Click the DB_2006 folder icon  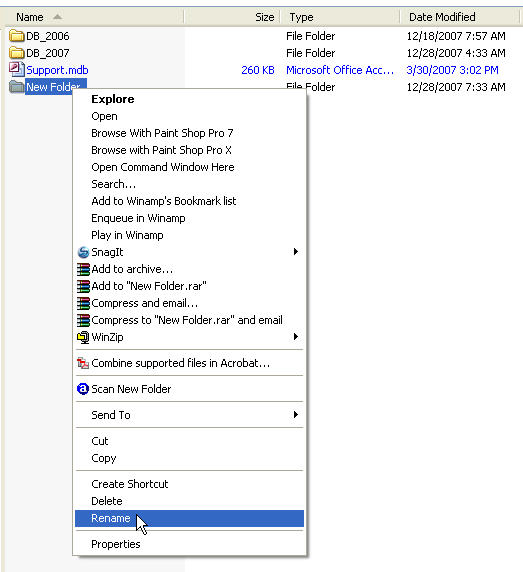coord(16,36)
